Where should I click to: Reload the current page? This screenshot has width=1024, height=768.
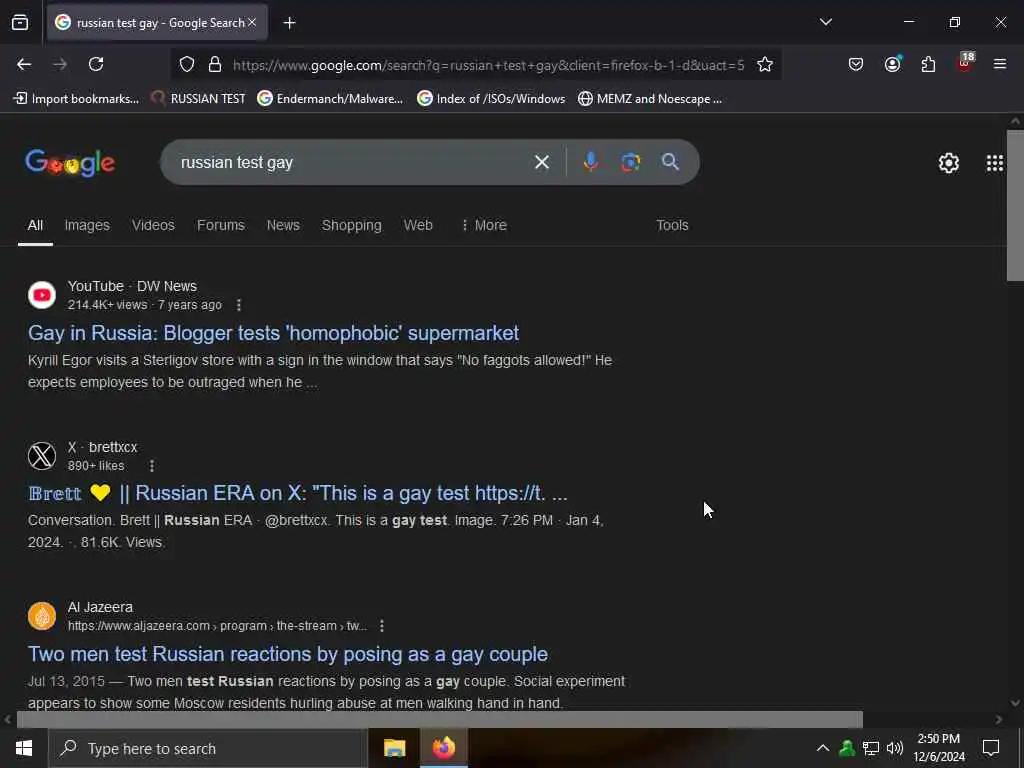point(96,64)
